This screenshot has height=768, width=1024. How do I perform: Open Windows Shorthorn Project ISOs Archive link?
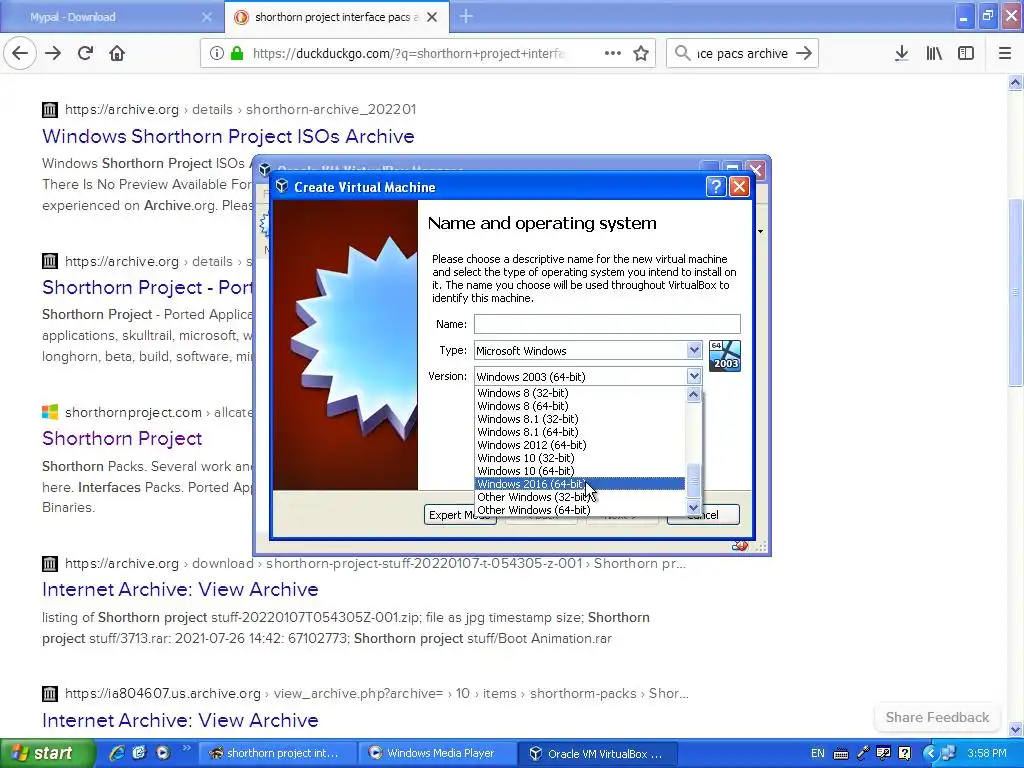pyautogui.click(x=228, y=136)
